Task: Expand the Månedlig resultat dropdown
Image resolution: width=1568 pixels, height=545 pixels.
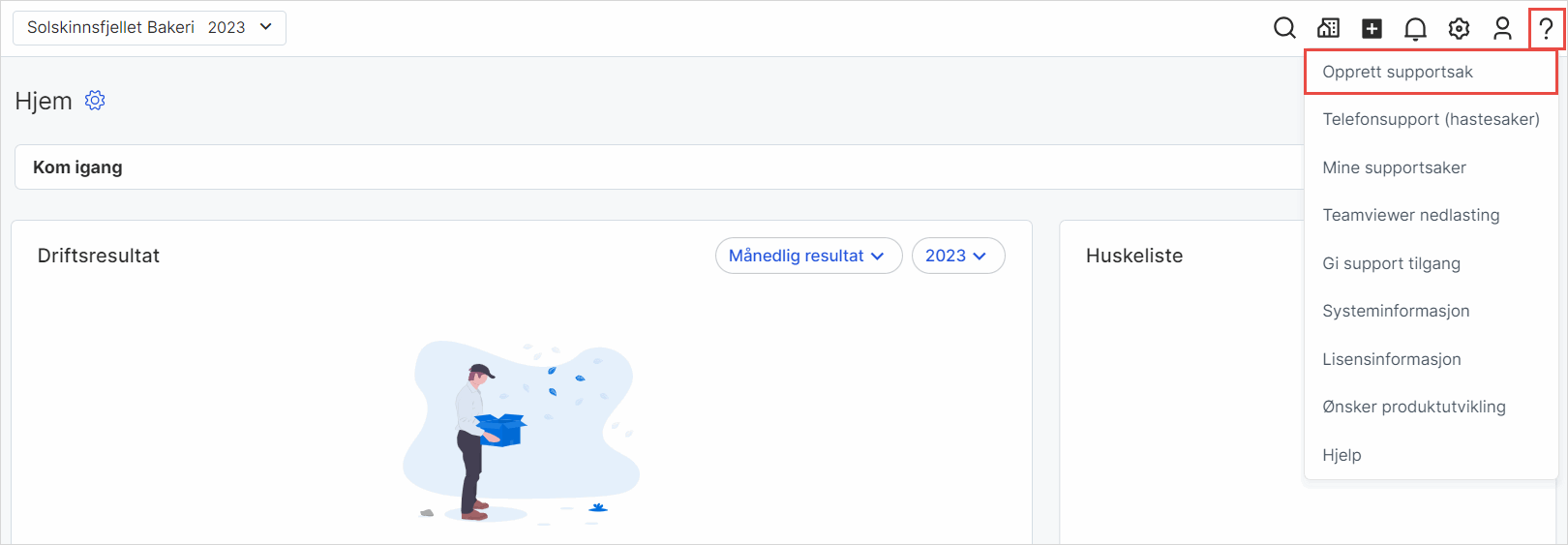Action: pyautogui.click(x=808, y=256)
